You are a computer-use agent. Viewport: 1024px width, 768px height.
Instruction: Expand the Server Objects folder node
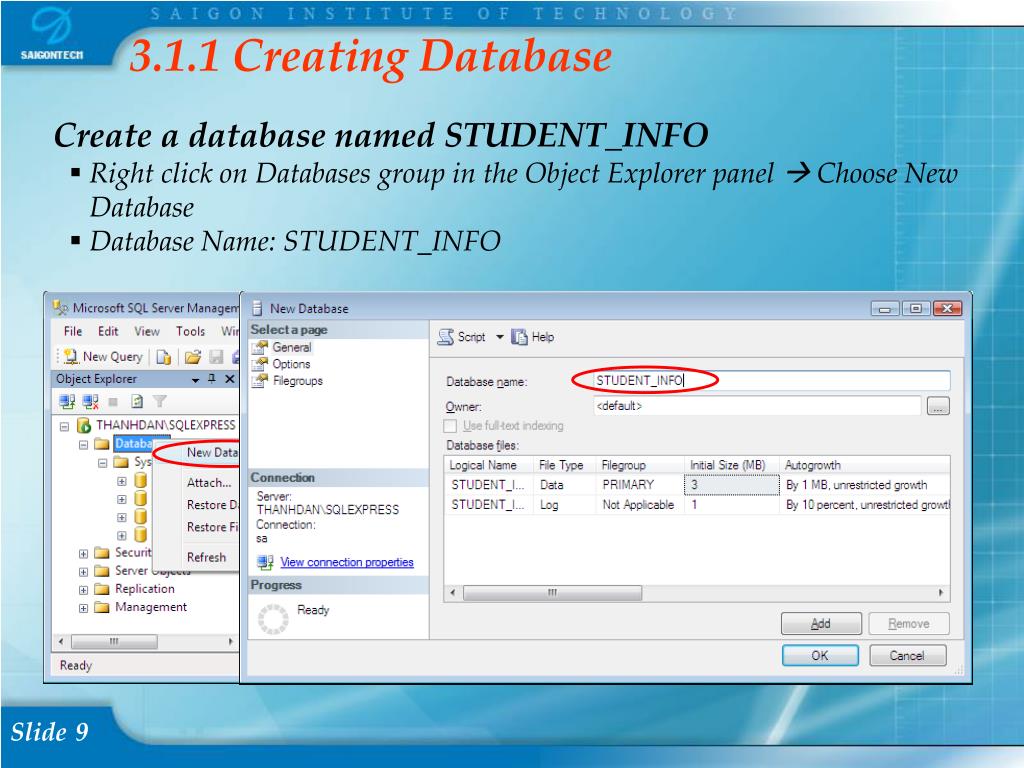coord(83,572)
